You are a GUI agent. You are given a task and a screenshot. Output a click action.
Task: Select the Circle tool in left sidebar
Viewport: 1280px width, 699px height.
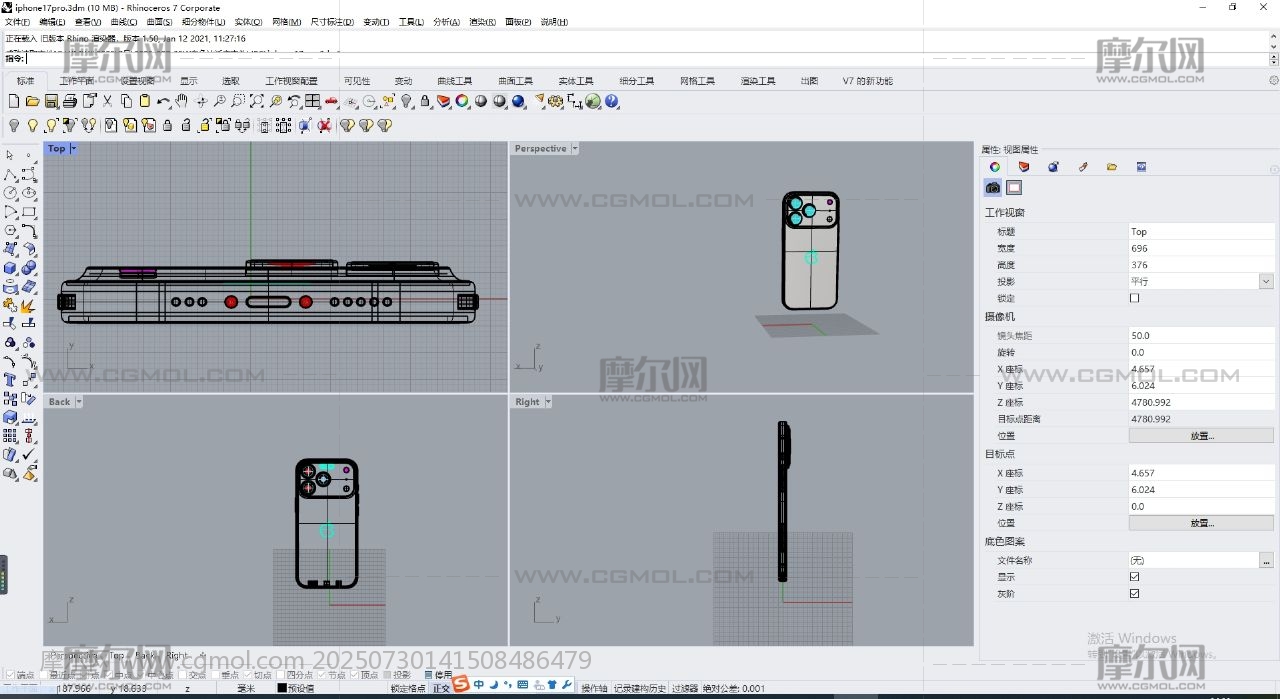point(10,193)
